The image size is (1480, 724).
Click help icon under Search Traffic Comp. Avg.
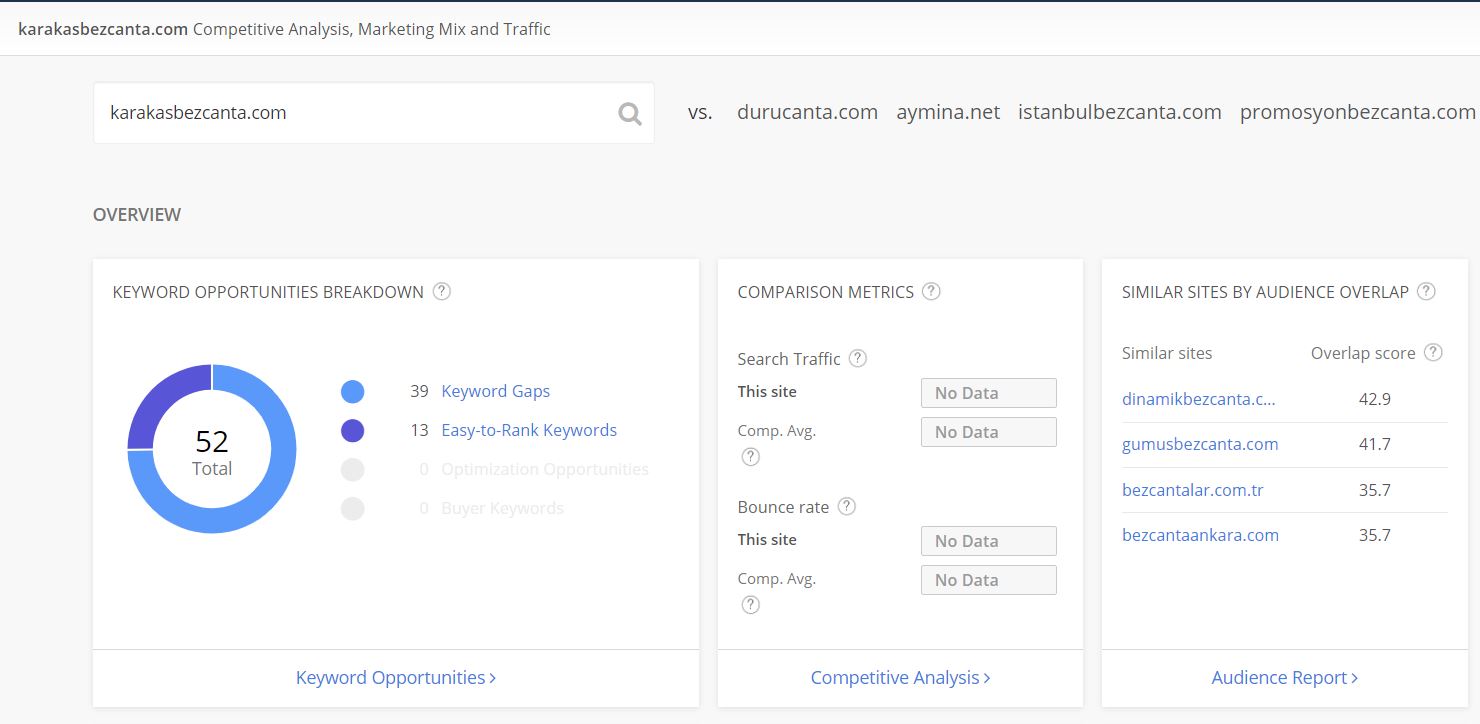click(x=751, y=457)
